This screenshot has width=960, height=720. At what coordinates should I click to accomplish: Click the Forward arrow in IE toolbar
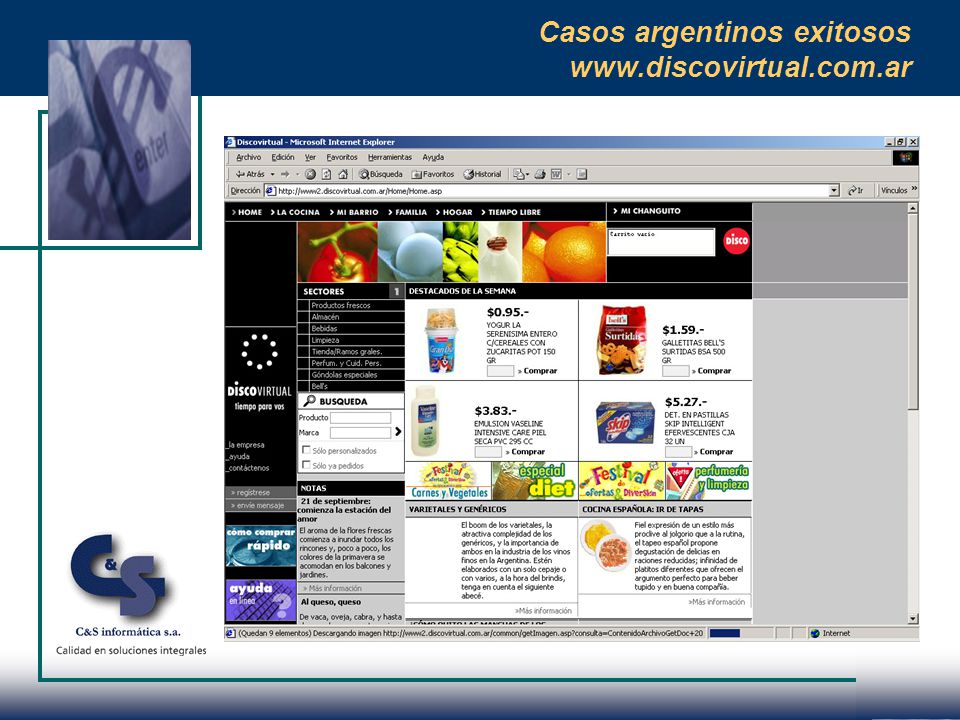pos(285,174)
